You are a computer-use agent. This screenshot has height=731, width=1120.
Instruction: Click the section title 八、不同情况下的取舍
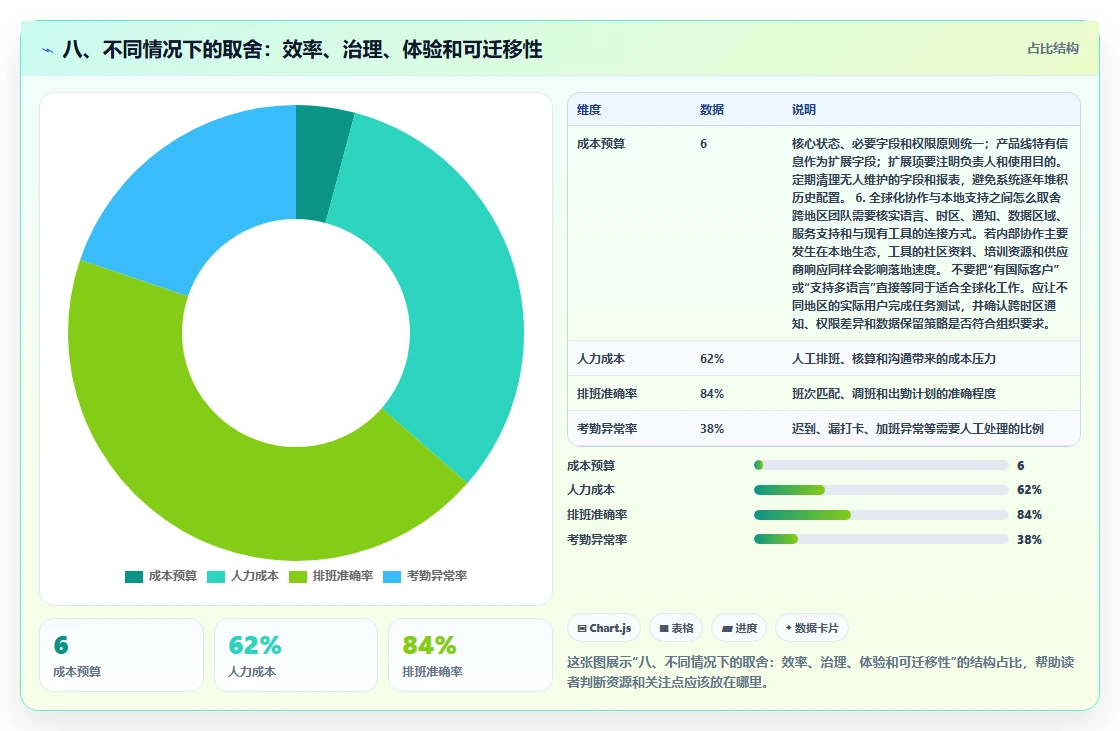click(x=303, y=49)
